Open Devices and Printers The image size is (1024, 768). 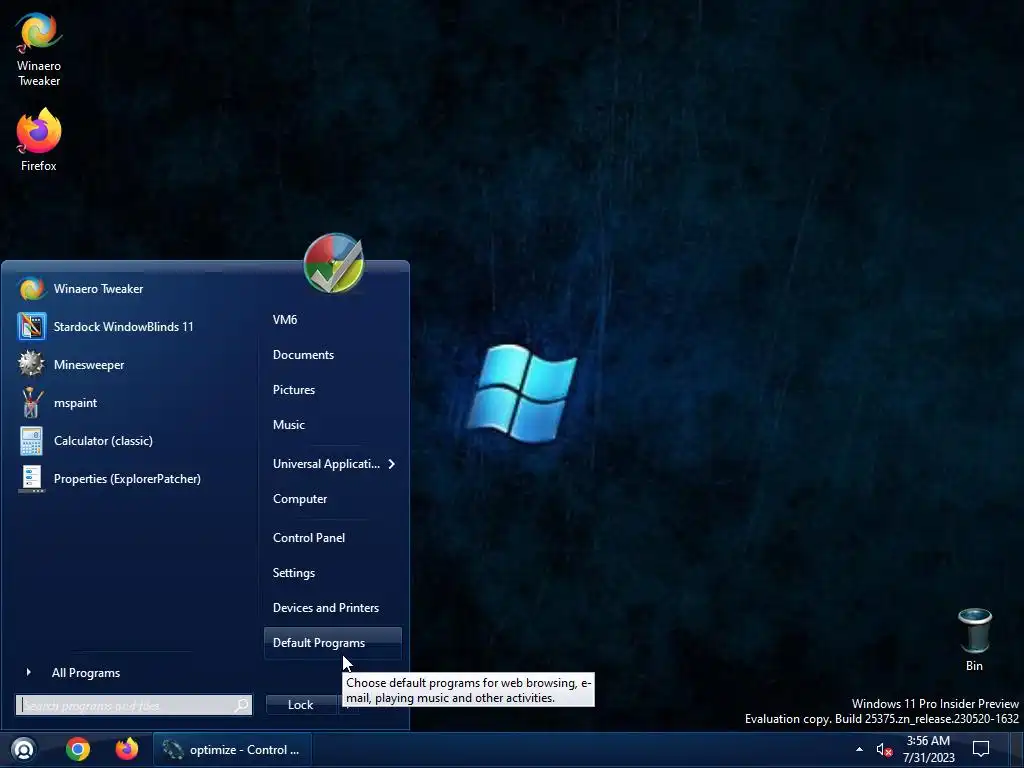coord(332,608)
